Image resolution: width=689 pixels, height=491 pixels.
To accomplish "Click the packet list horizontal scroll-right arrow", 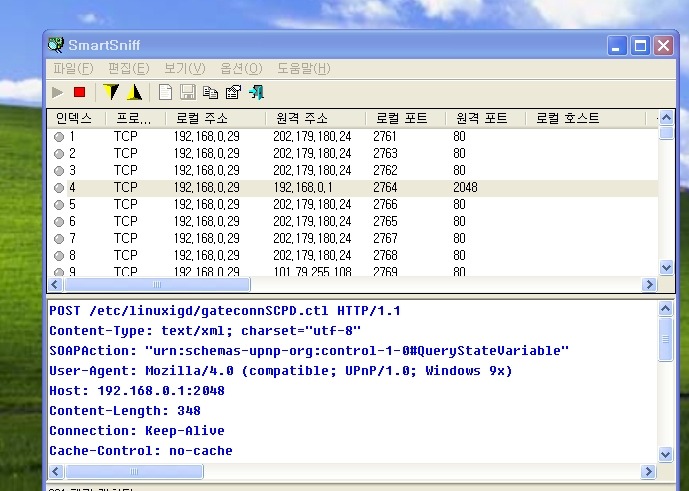I will point(650,285).
